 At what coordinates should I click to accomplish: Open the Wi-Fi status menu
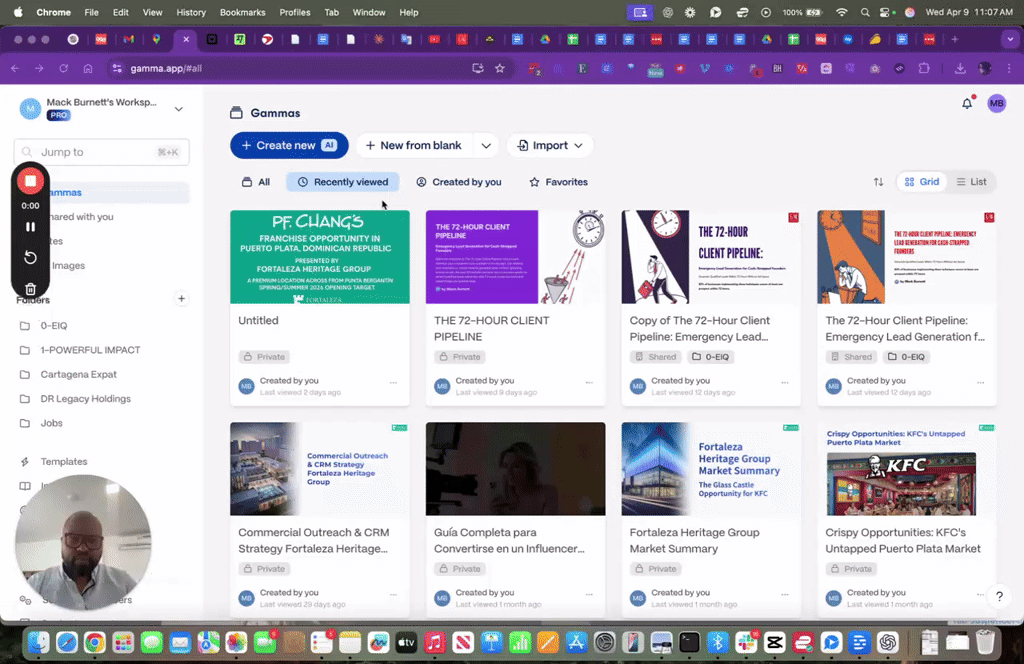(842, 12)
